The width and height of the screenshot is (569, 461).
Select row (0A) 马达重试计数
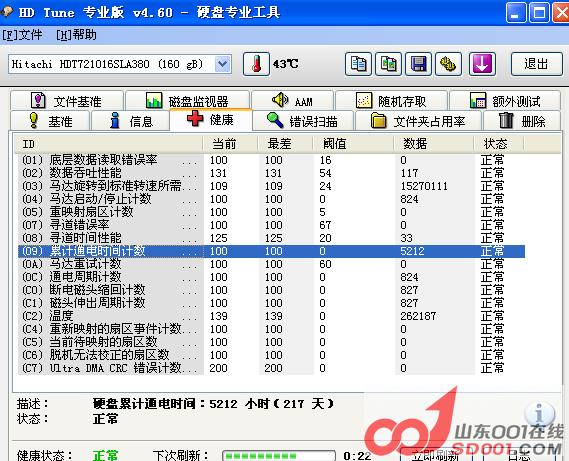point(271,264)
